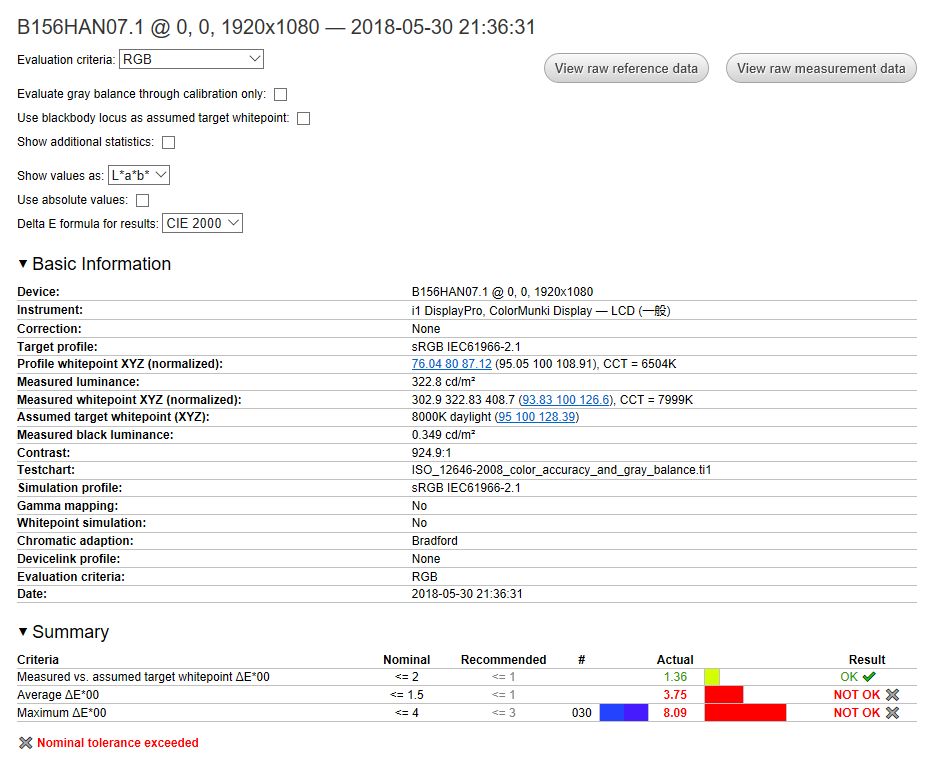Click View raw measurement data button
Viewport: 945px width, 761px height.
(x=820, y=68)
